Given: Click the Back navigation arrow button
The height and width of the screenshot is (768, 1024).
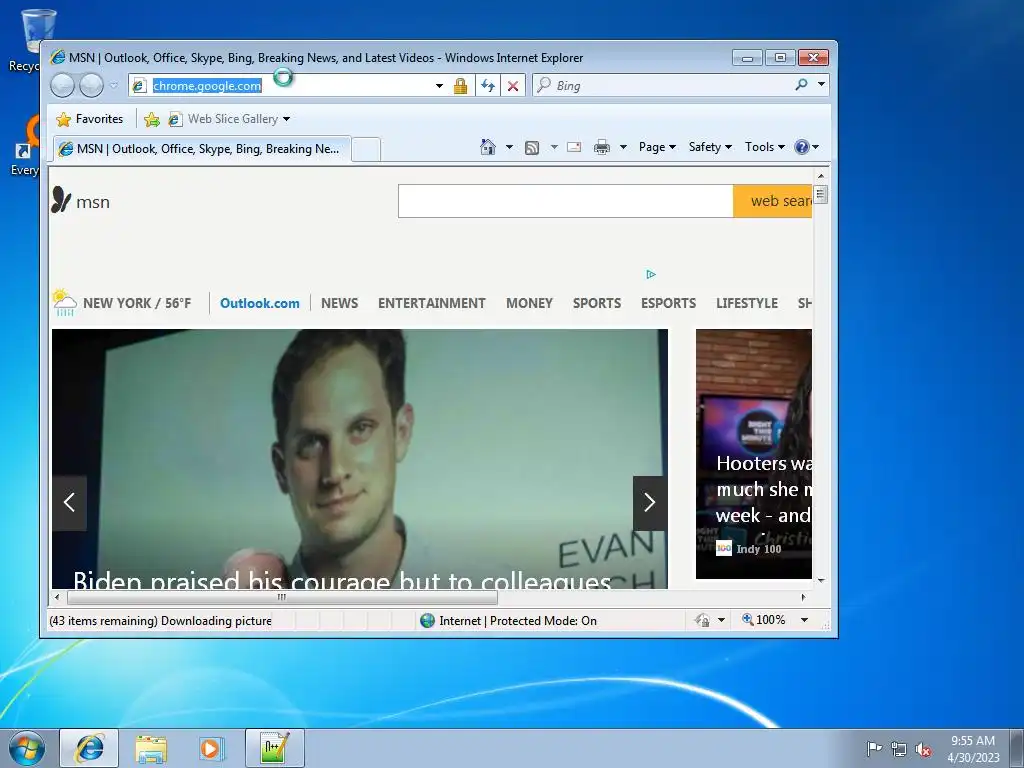Looking at the screenshot, I should 63,86.
